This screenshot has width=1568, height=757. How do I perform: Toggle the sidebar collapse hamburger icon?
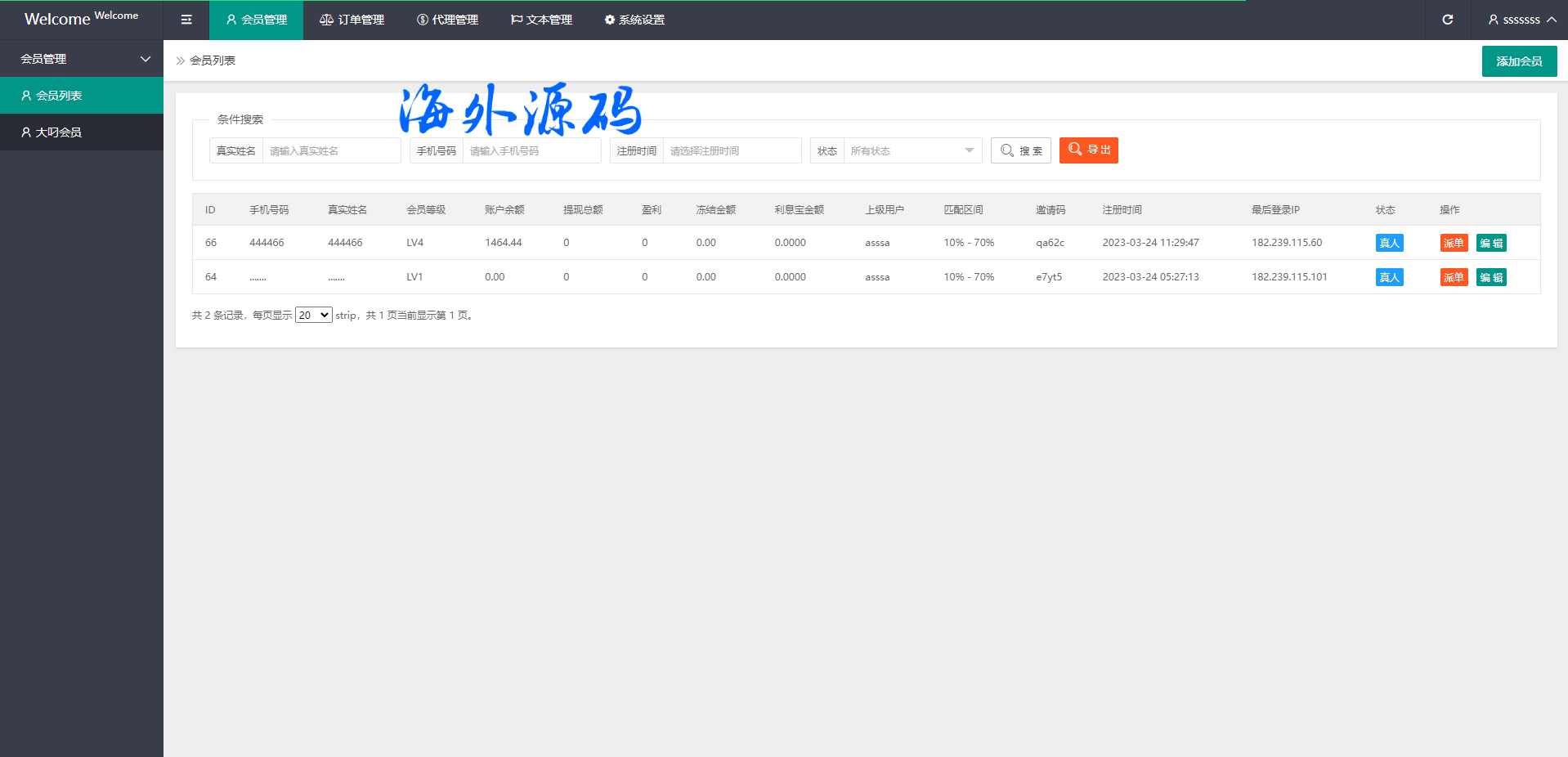tap(186, 20)
